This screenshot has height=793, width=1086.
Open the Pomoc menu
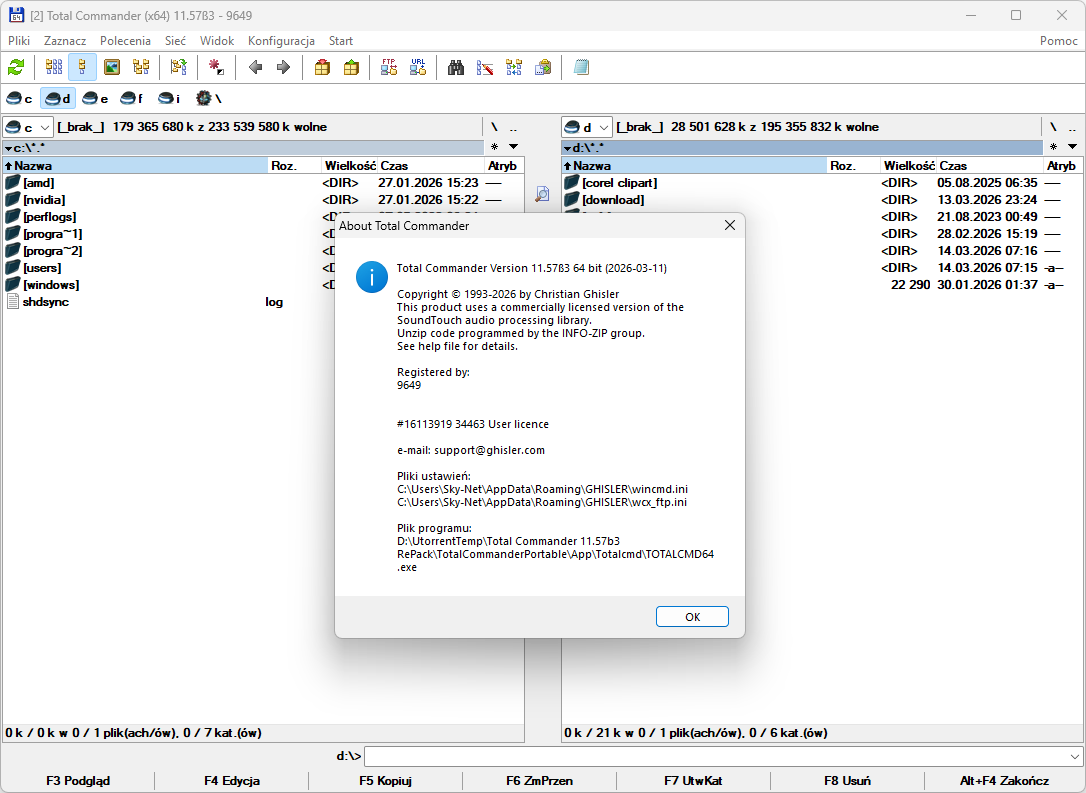point(1058,41)
